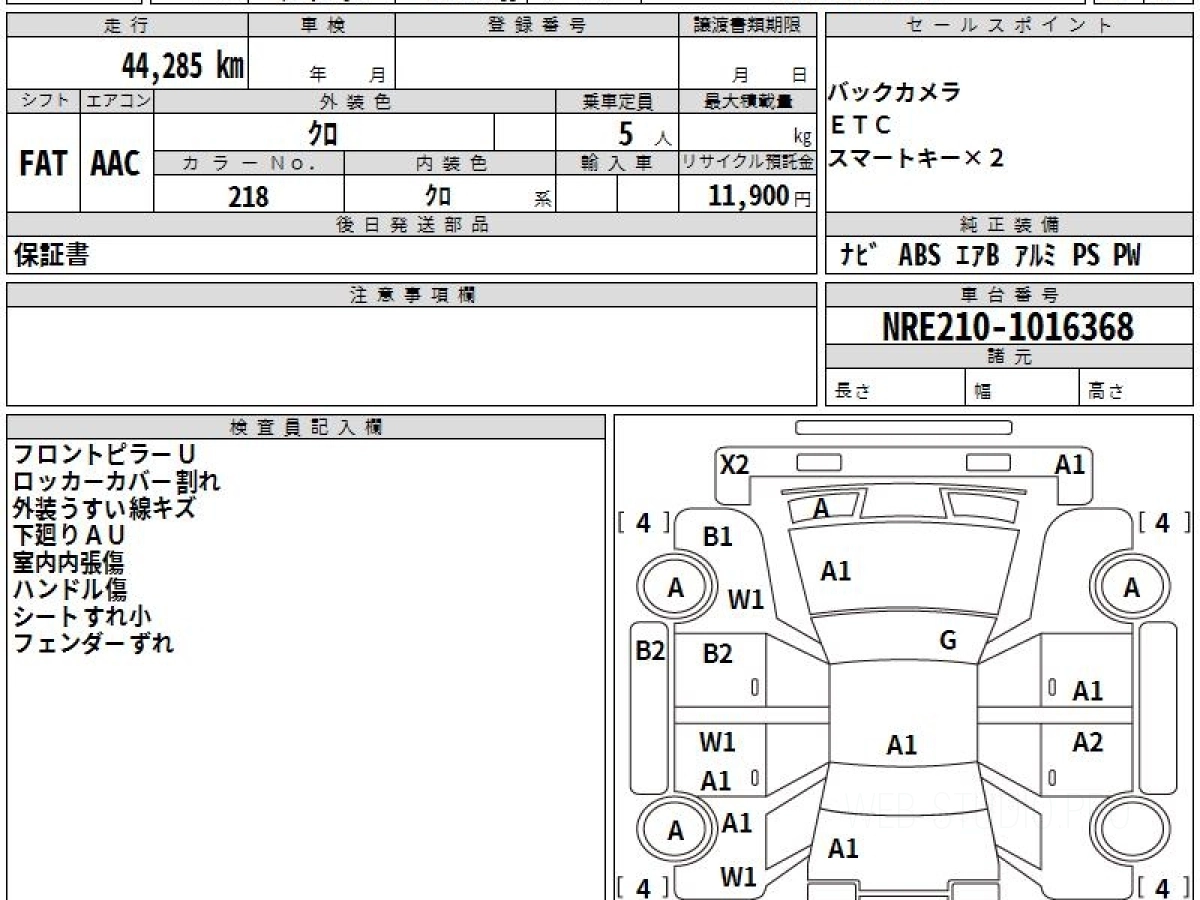Viewport: 1200px width, 900px height.
Task: Select the G mark on the windshield
Action: coord(948,641)
